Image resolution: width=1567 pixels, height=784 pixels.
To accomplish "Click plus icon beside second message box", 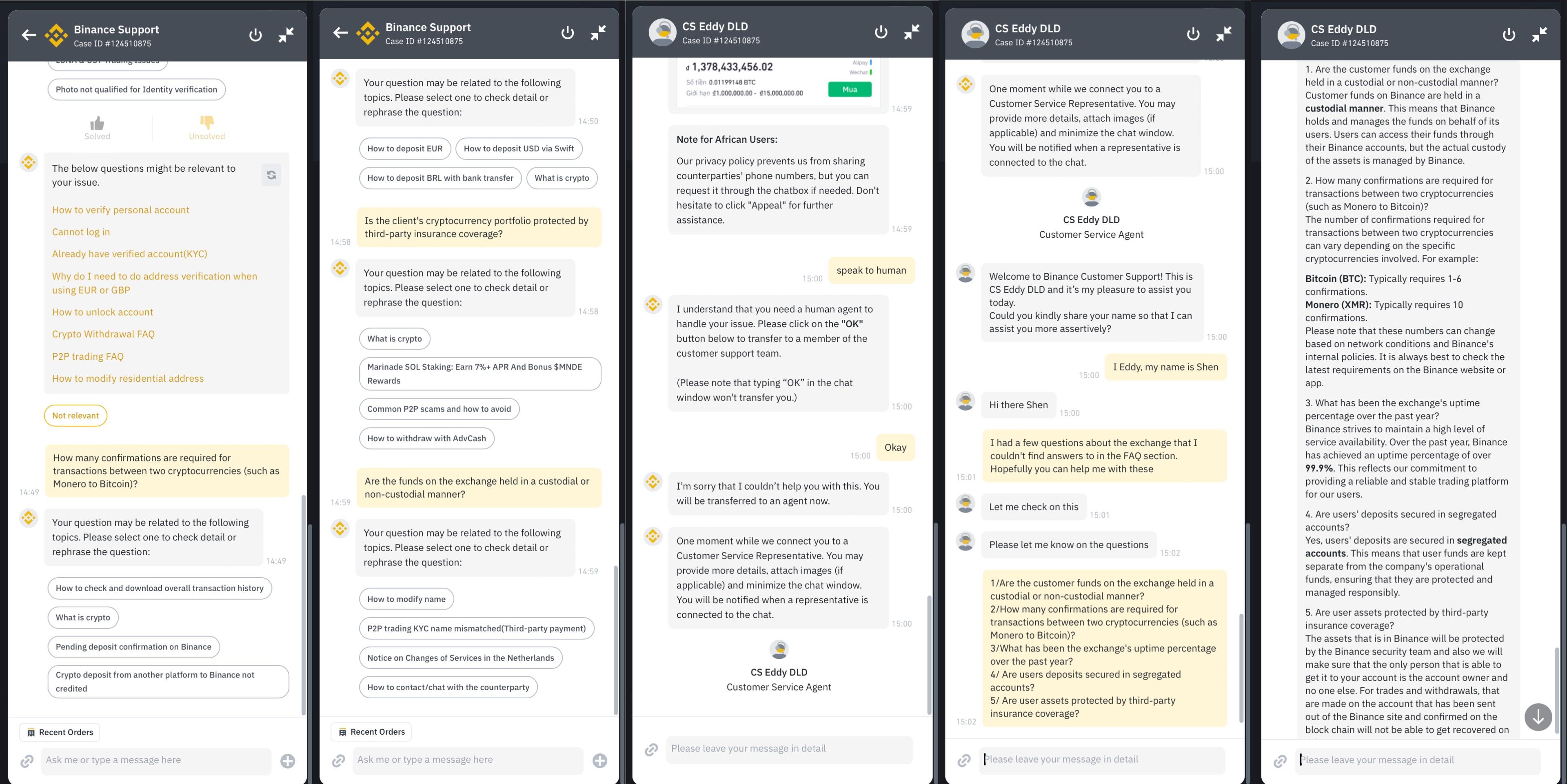I will pos(600,760).
